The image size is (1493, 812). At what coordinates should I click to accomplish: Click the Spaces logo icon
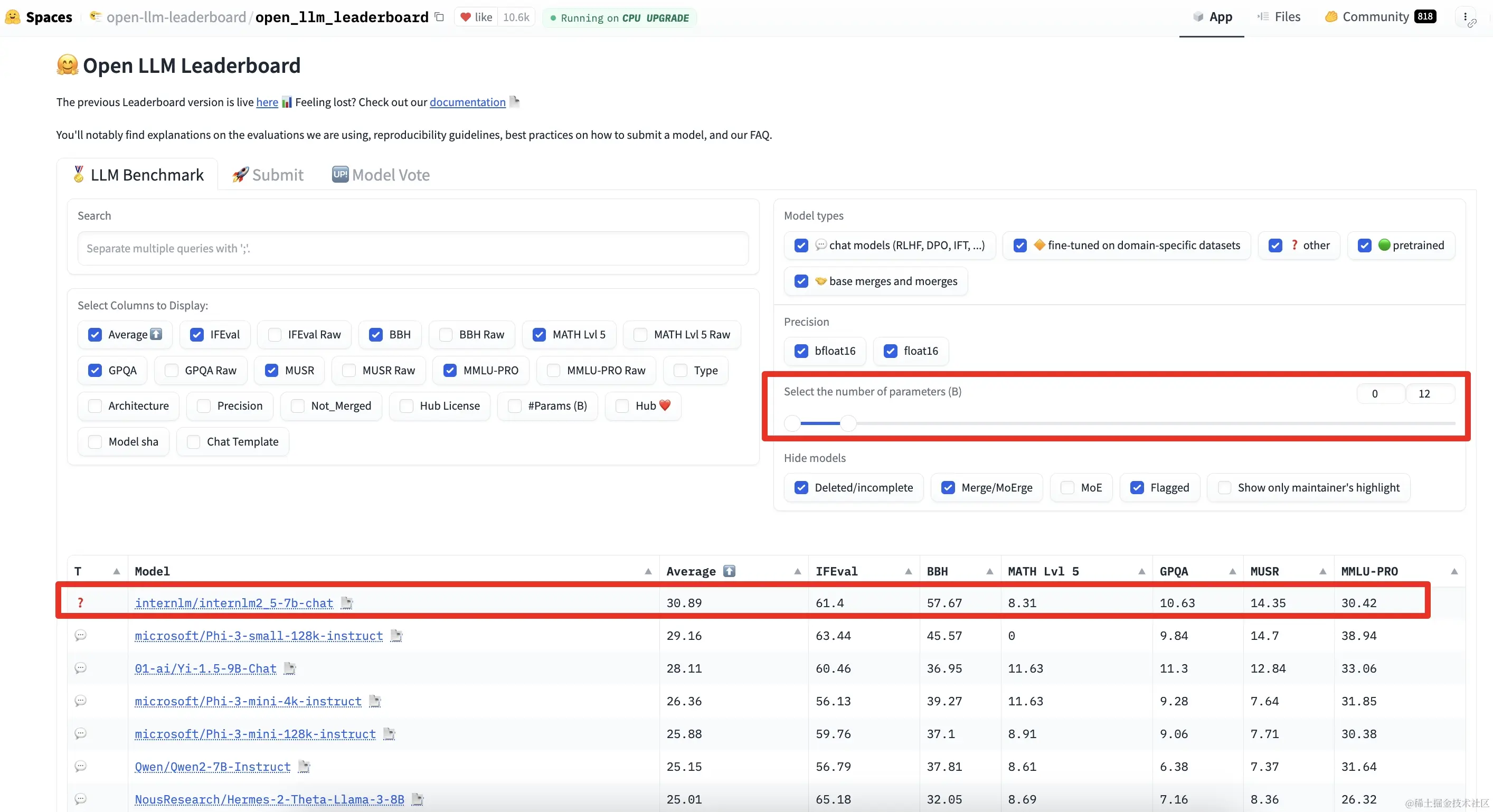pyautogui.click(x=12, y=17)
